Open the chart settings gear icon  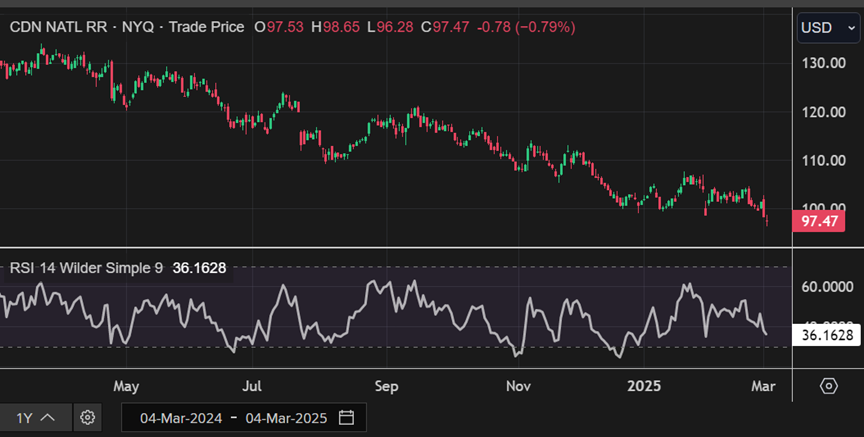pos(88,417)
